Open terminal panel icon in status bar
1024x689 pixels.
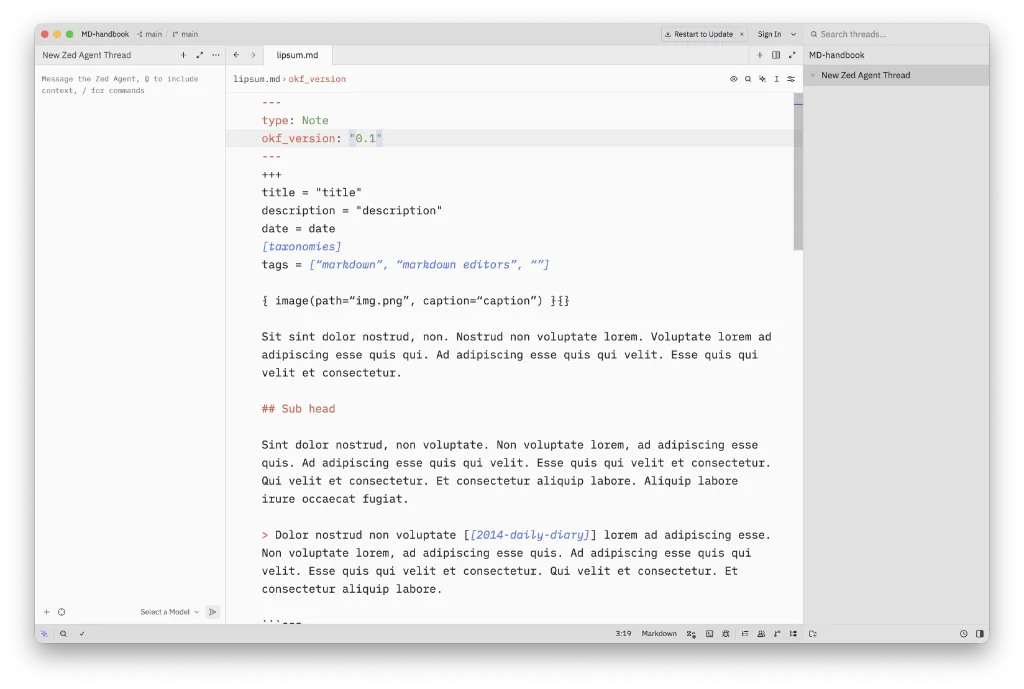pos(709,633)
